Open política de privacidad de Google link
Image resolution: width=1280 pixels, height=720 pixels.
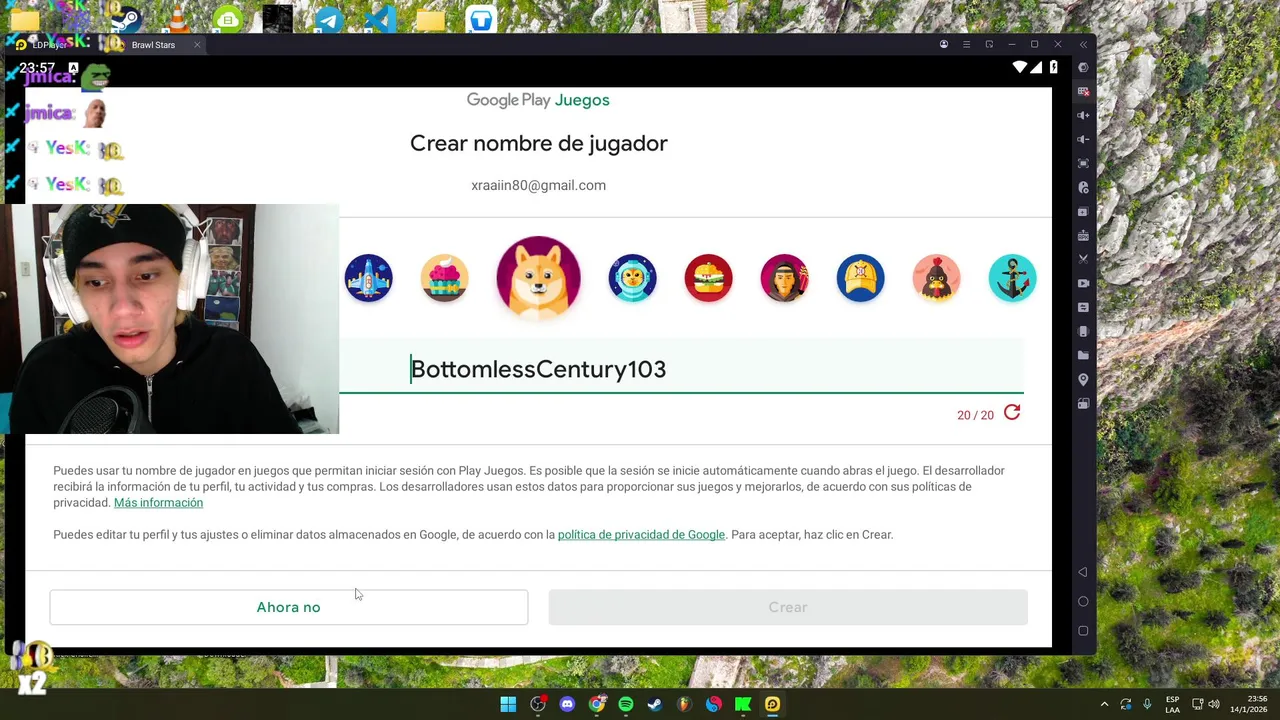click(x=641, y=535)
